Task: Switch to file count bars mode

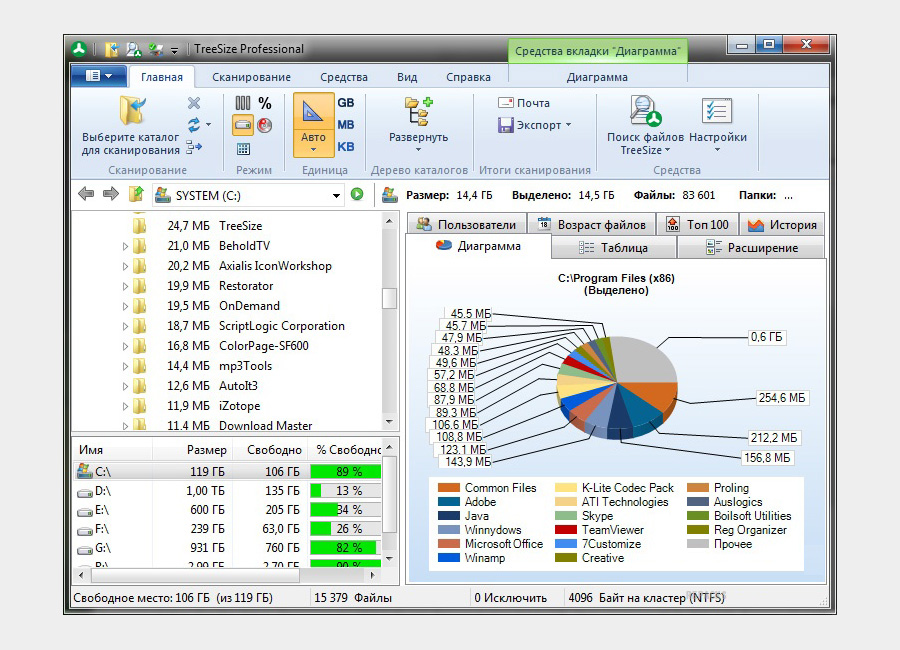Action: point(243,103)
